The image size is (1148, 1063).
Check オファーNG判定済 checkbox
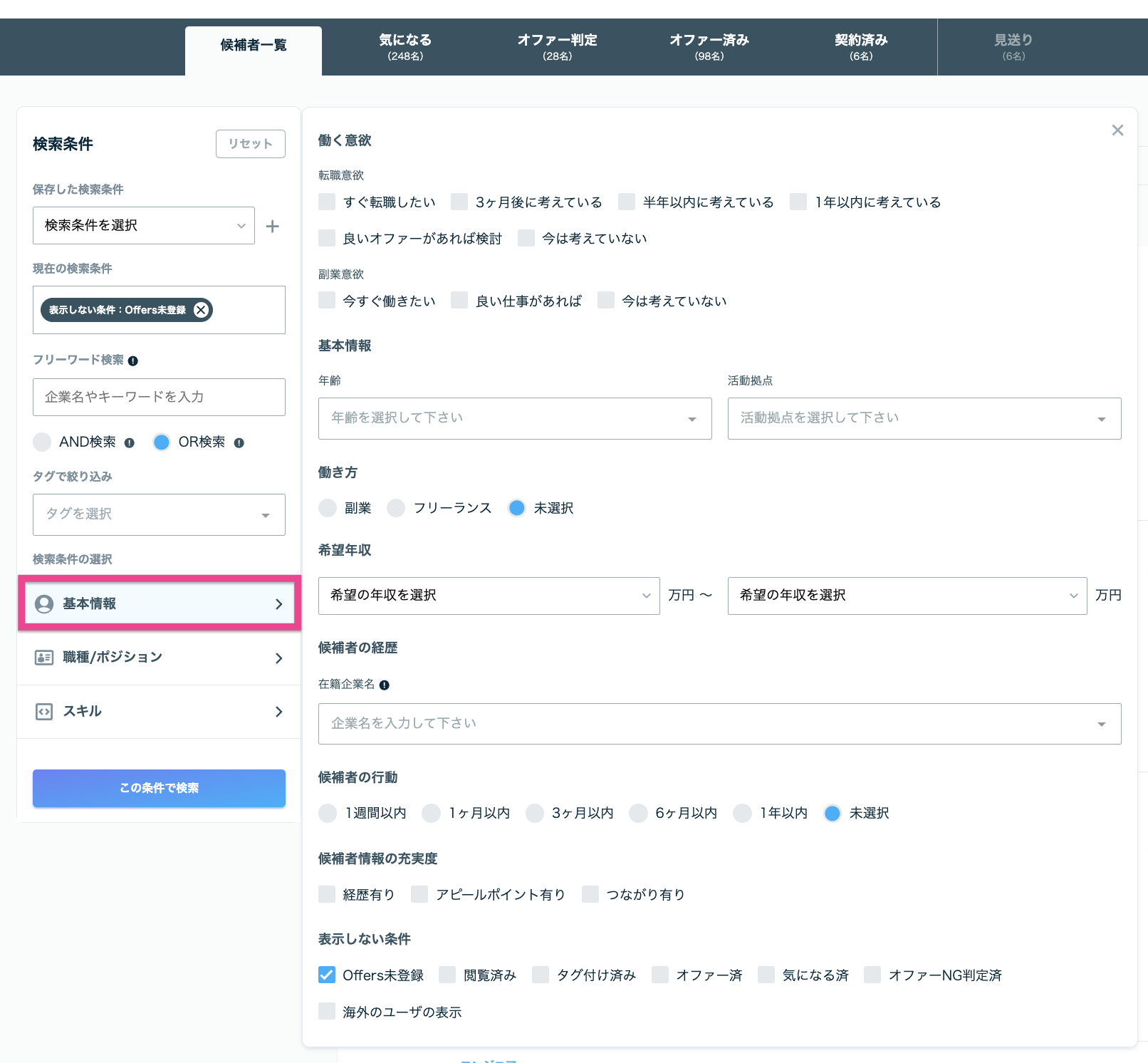click(x=872, y=975)
